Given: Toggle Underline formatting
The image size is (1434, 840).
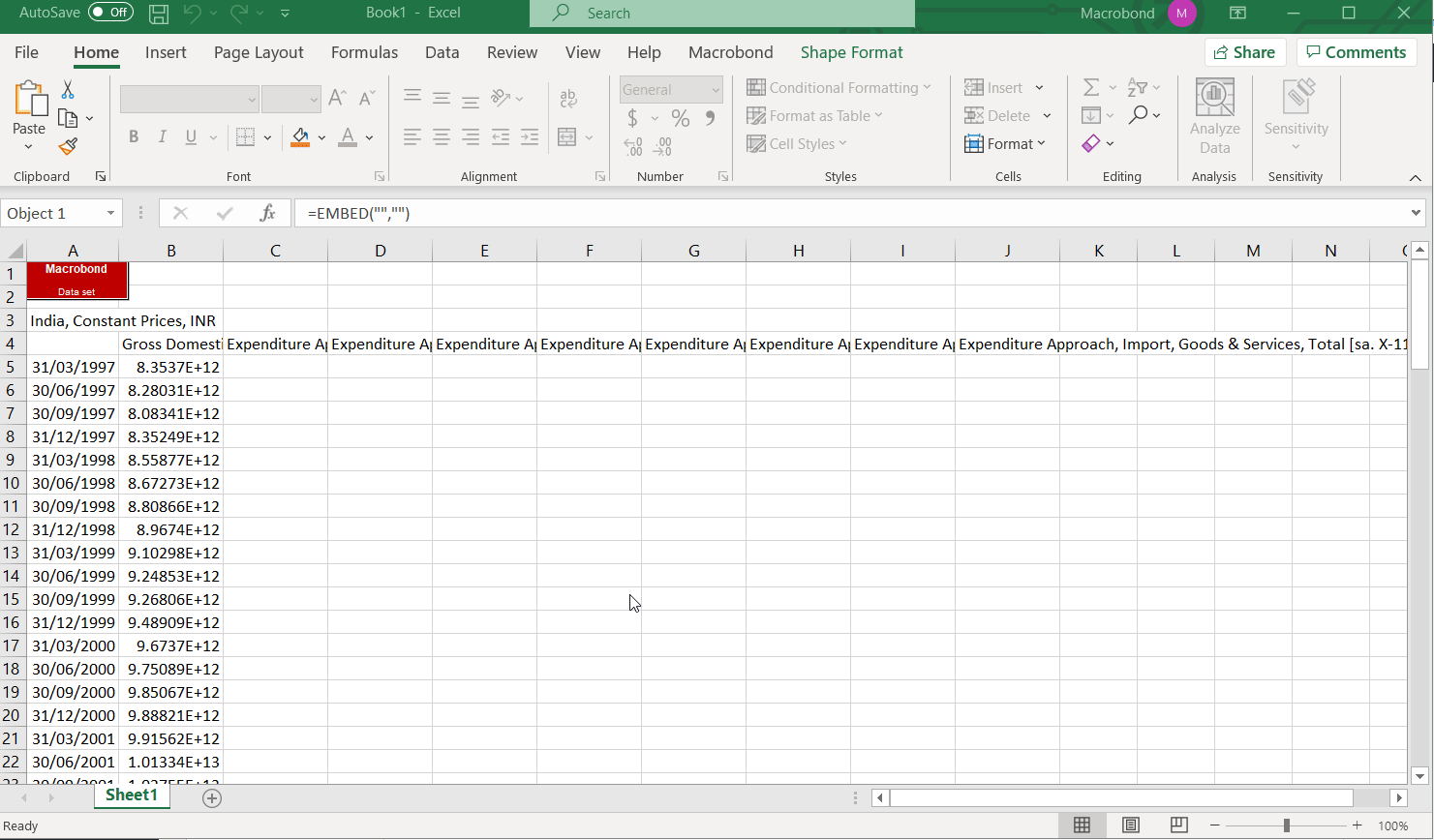Looking at the screenshot, I should point(191,137).
